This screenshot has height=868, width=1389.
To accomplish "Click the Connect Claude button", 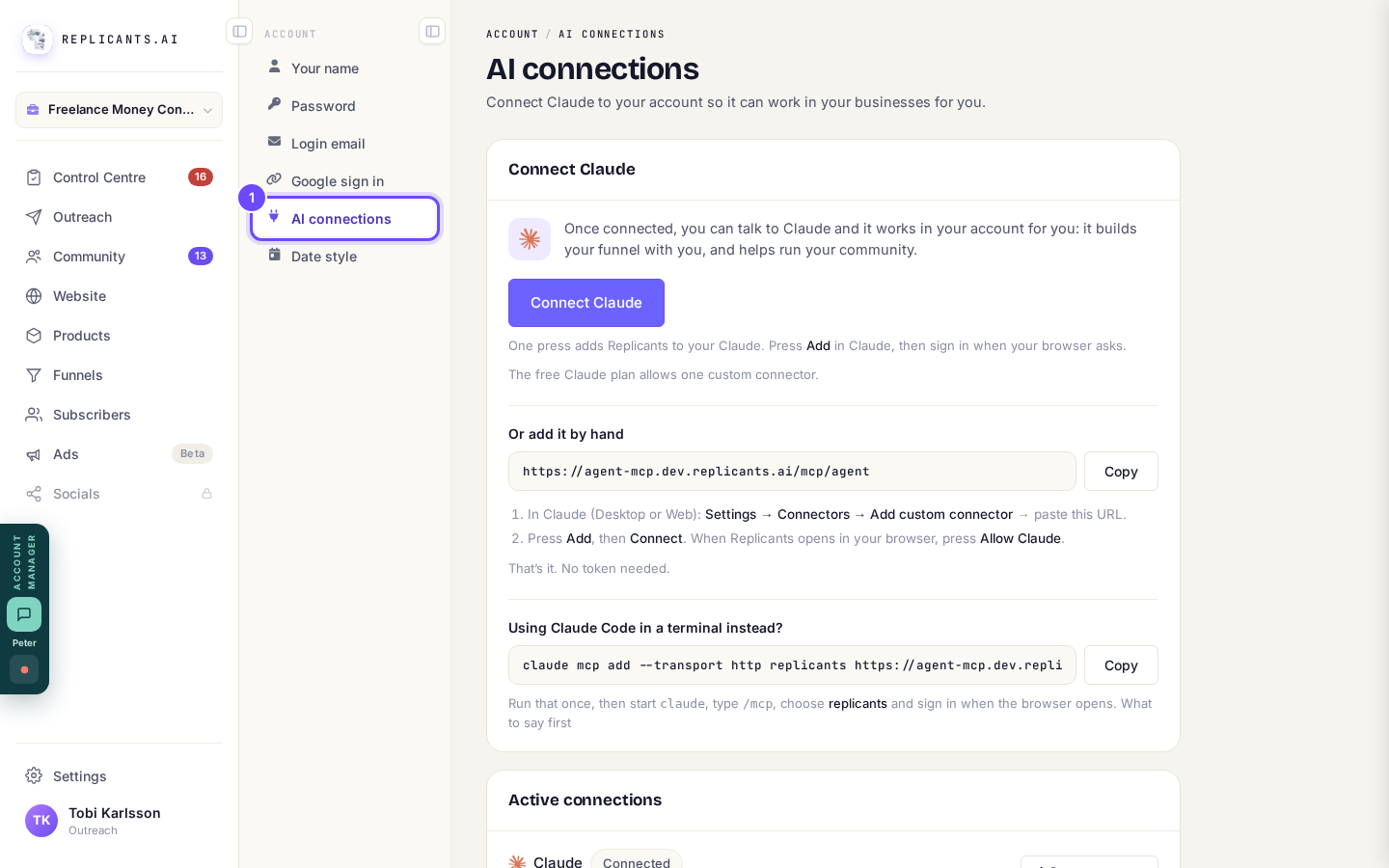I will pyautogui.click(x=586, y=303).
